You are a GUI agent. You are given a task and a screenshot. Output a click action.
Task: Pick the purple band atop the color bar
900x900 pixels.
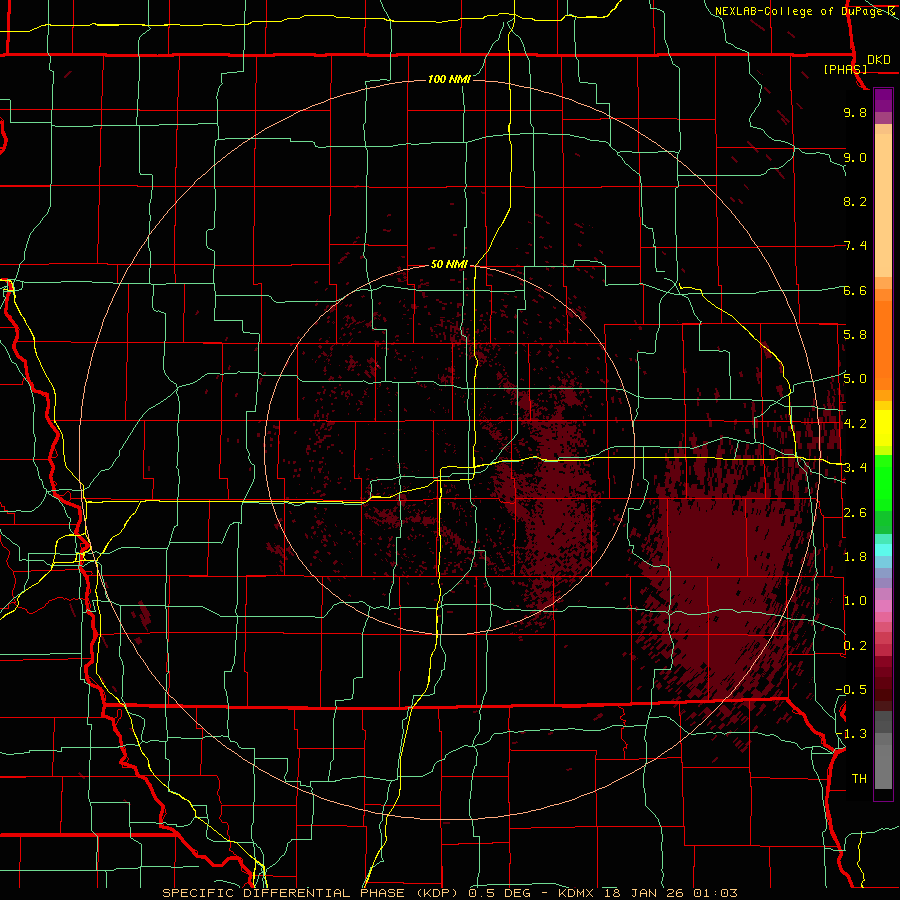pos(883,100)
